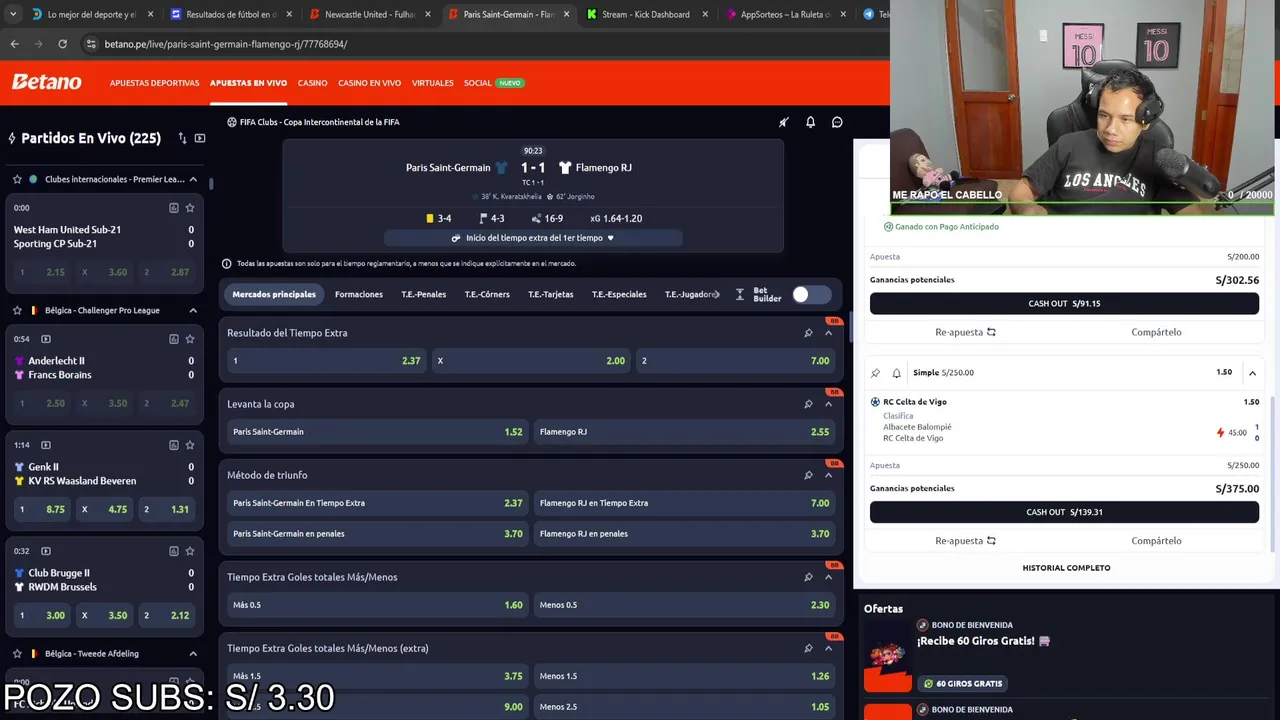This screenshot has width=1280, height=720.
Task: Click Re-apuesta under Celta de Vigo bet
Action: tap(965, 541)
